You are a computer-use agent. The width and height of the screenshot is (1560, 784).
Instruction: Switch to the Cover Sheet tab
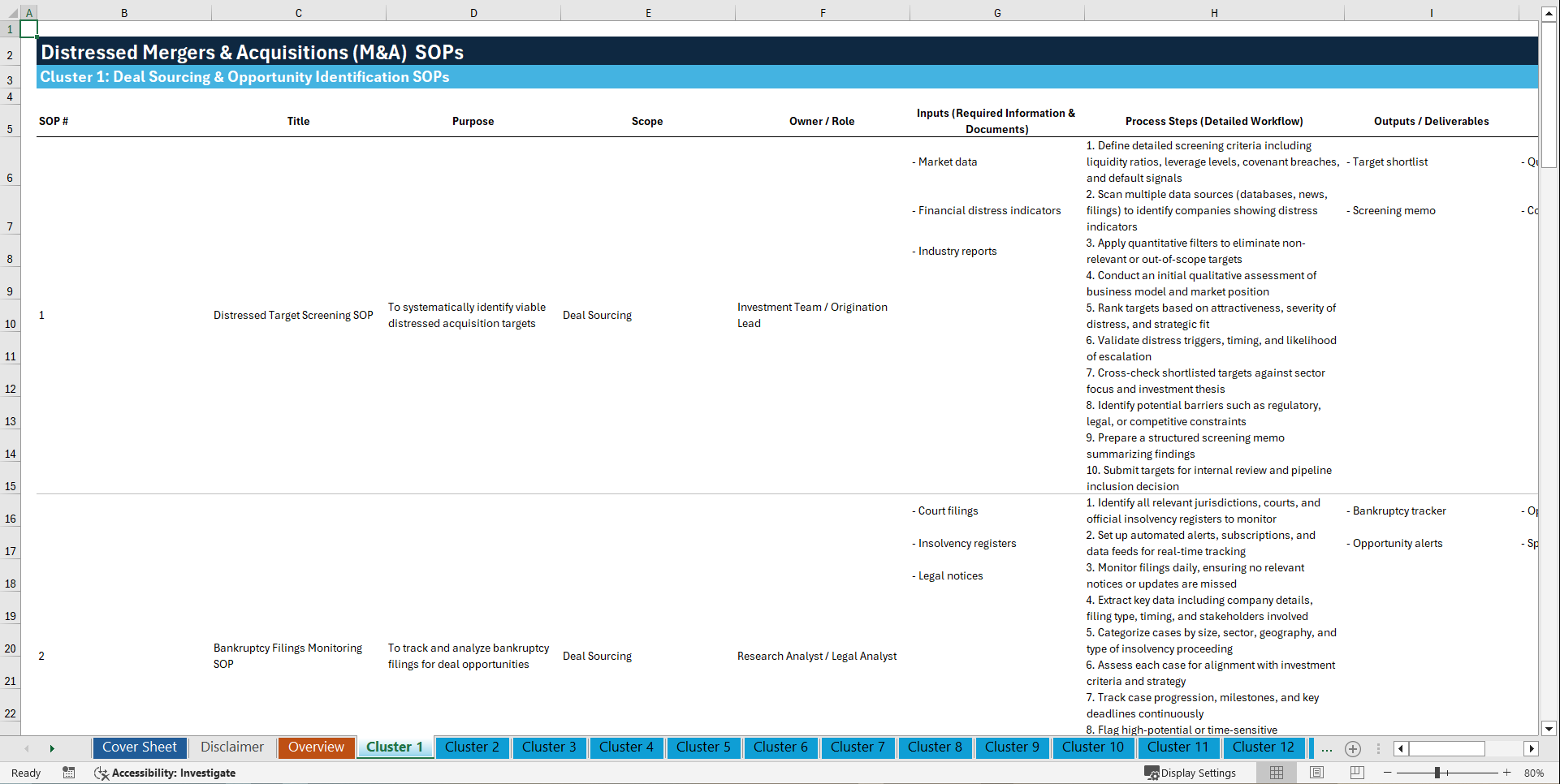pos(139,747)
